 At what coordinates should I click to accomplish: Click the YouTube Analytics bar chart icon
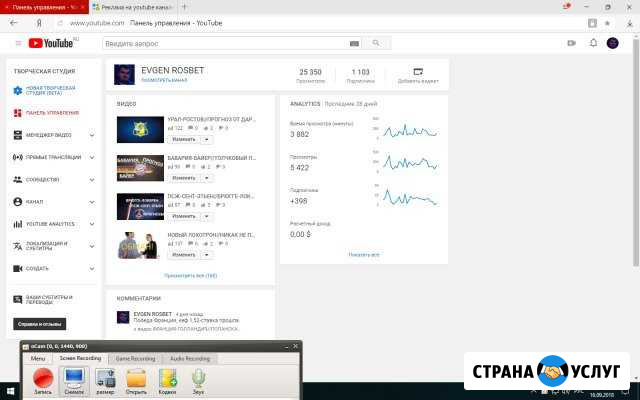(18, 224)
